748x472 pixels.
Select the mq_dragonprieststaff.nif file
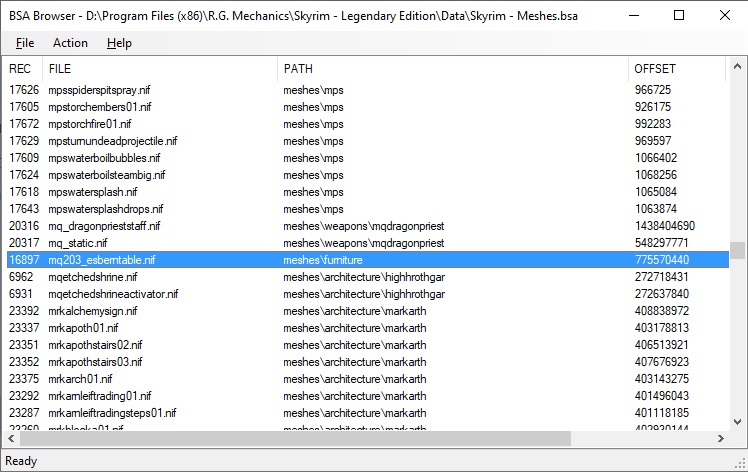(x=104, y=226)
